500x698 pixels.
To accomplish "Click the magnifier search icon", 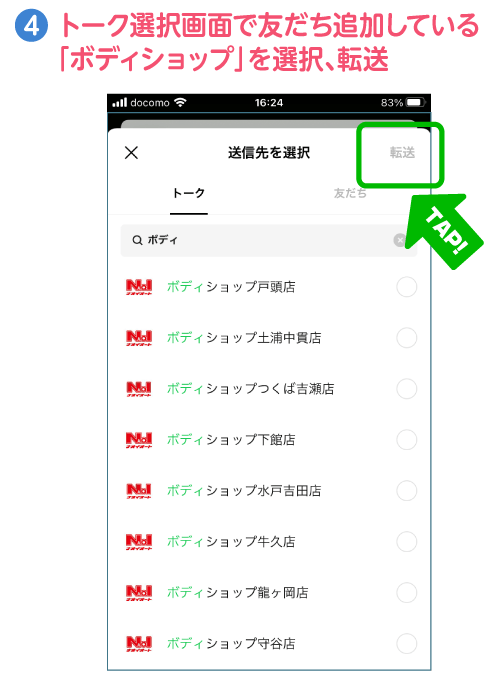I will pos(137,240).
